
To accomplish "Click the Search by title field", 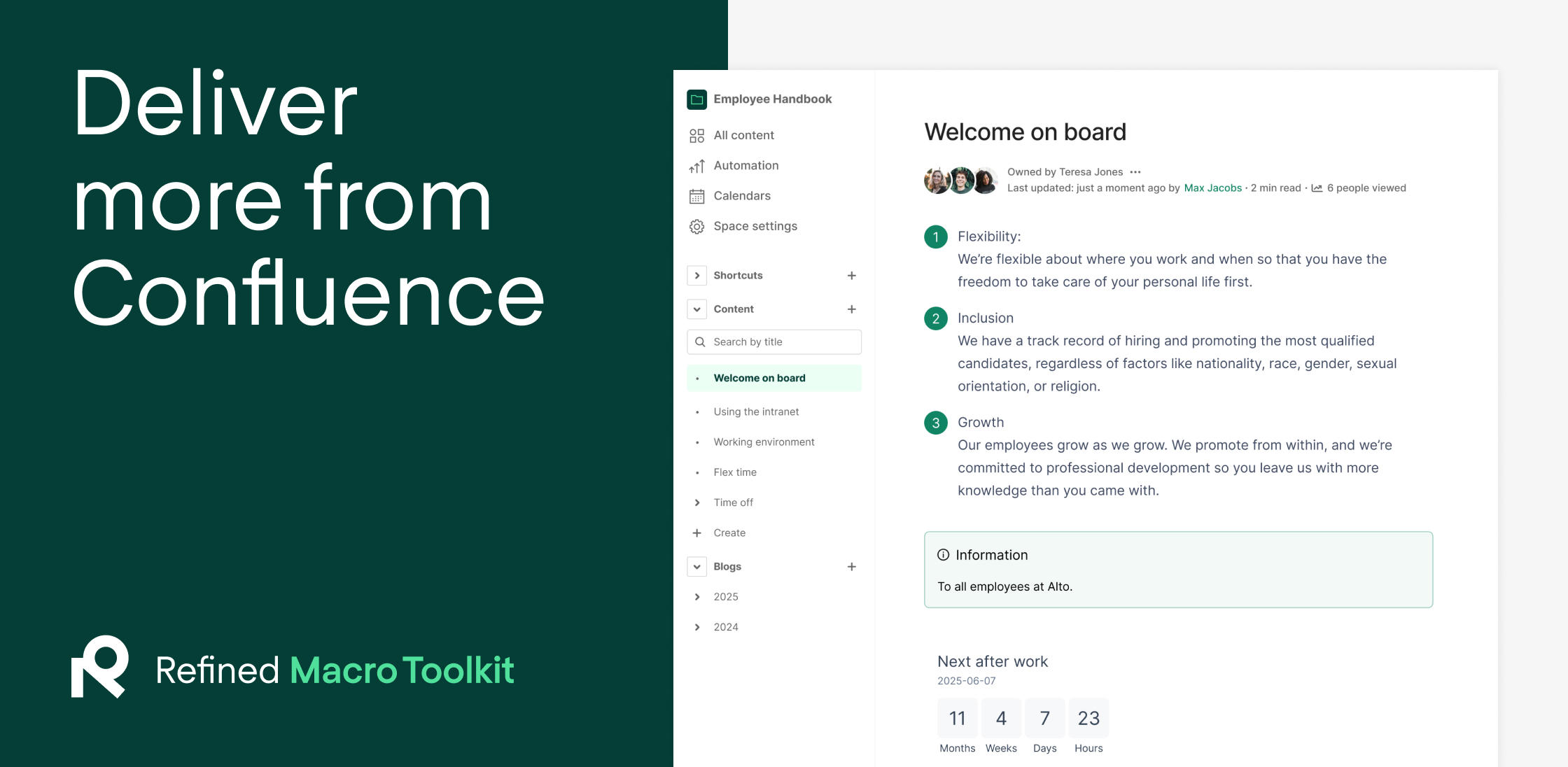I will tap(773, 342).
